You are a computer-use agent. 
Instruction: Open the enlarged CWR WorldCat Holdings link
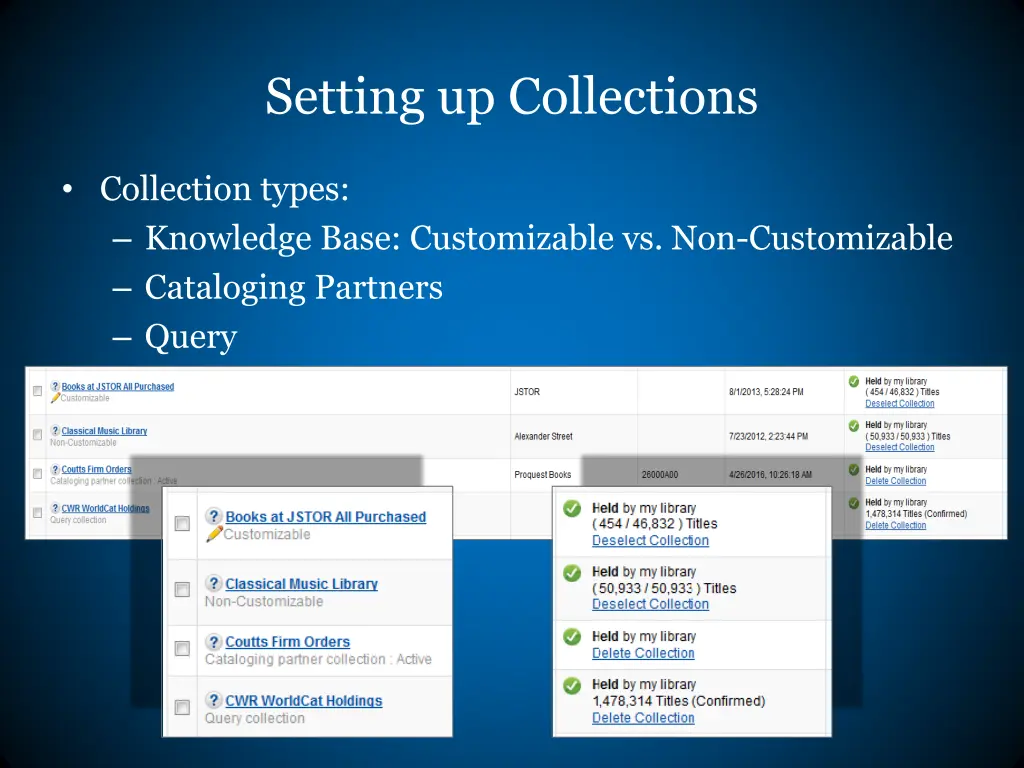click(303, 701)
